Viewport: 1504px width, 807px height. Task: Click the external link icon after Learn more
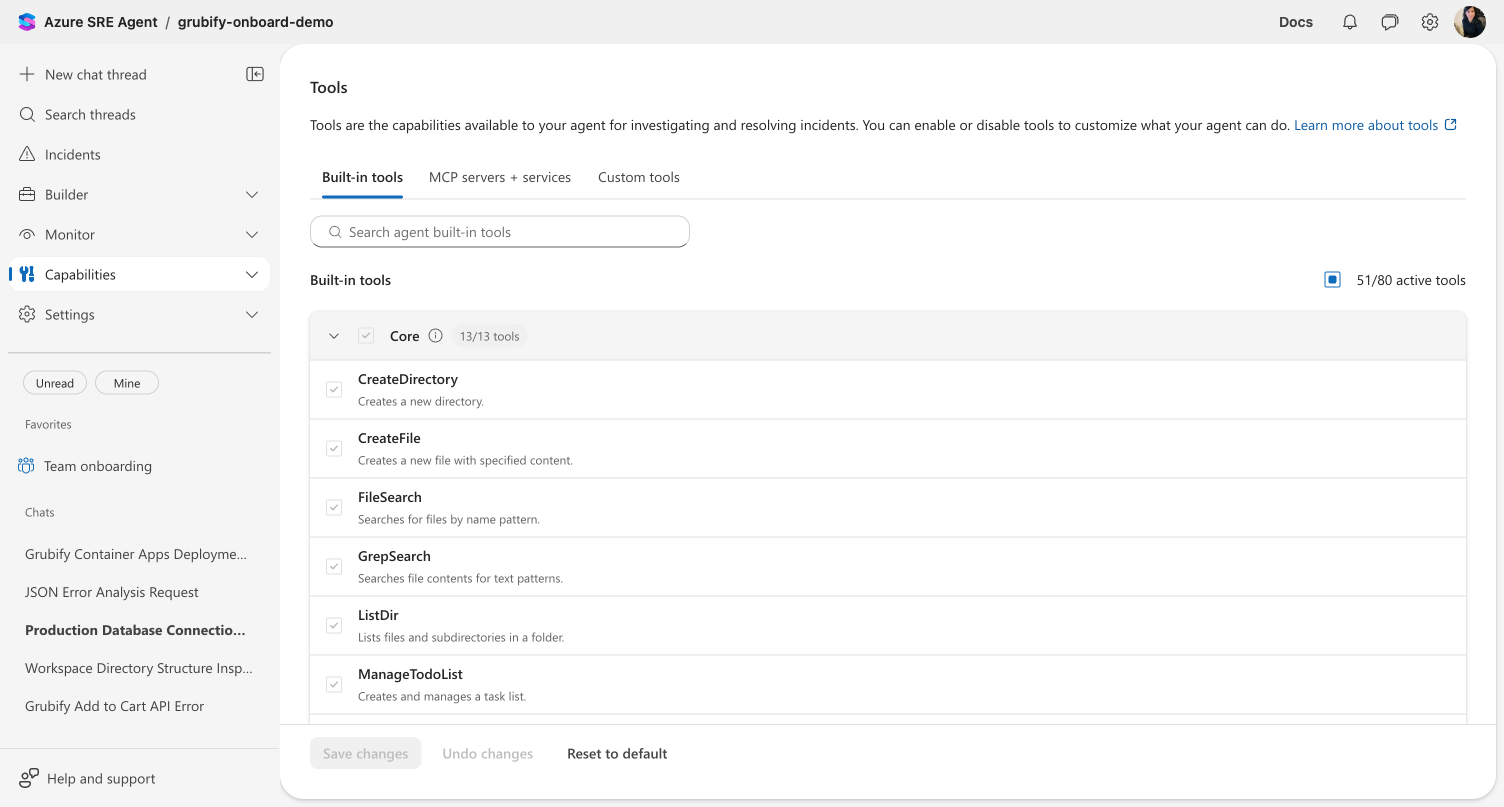[1451, 125]
